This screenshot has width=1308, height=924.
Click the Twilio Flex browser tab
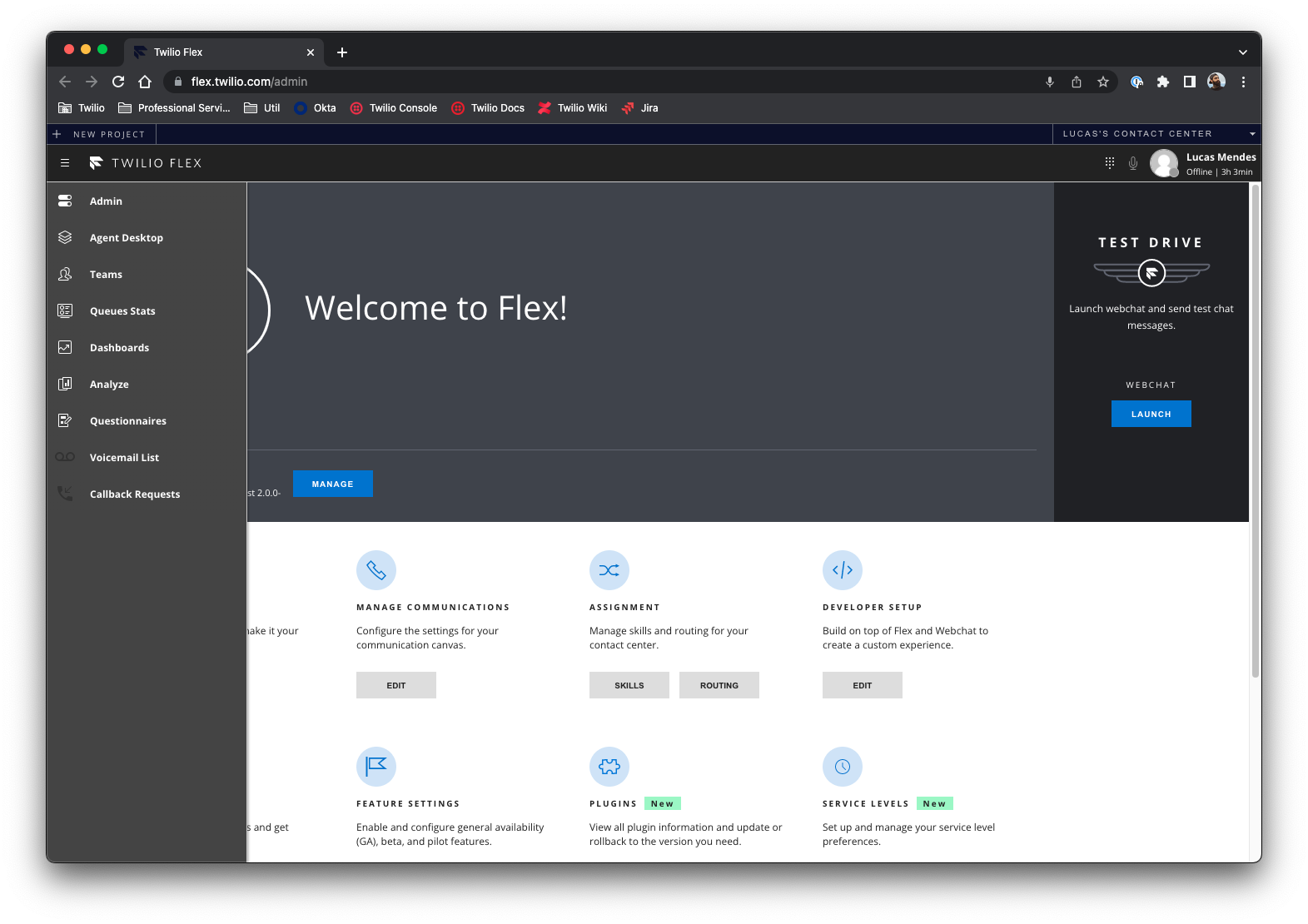click(x=223, y=52)
